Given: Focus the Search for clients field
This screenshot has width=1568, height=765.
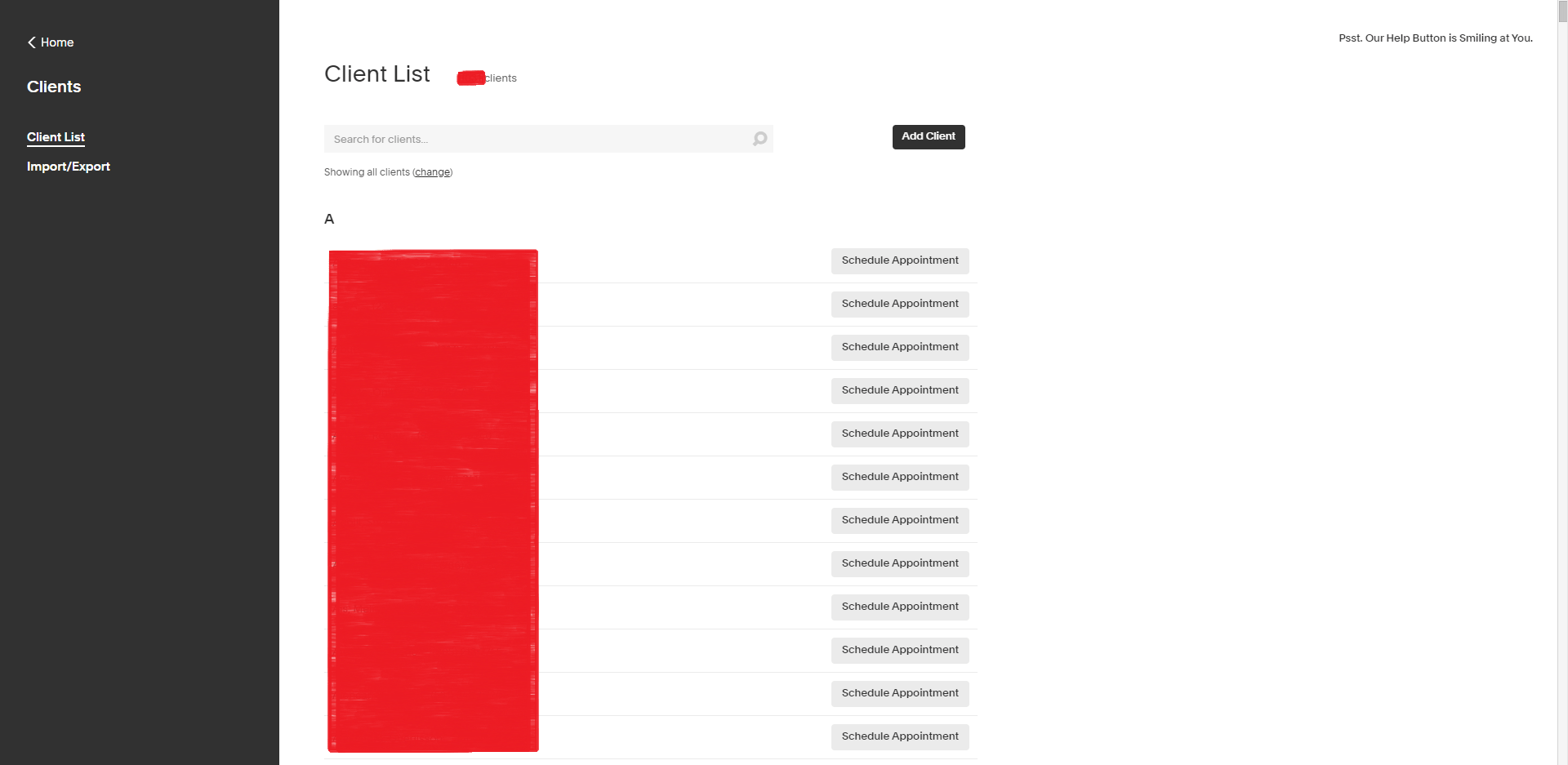Looking at the screenshot, I should tap(539, 139).
